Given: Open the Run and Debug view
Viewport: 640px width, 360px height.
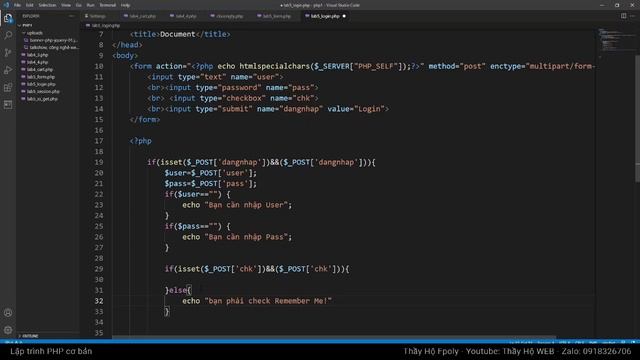Looking at the screenshot, I should point(8,70).
